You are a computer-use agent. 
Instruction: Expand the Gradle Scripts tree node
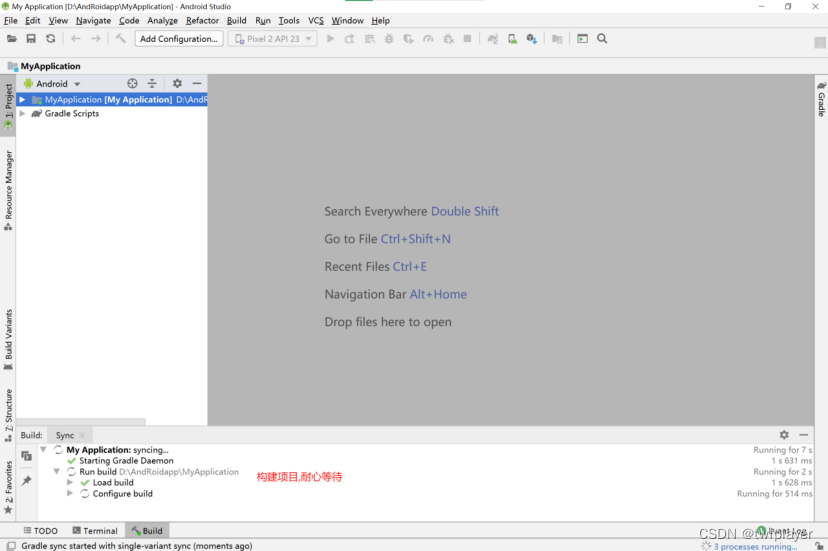pyautogui.click(x=22, y=113)
